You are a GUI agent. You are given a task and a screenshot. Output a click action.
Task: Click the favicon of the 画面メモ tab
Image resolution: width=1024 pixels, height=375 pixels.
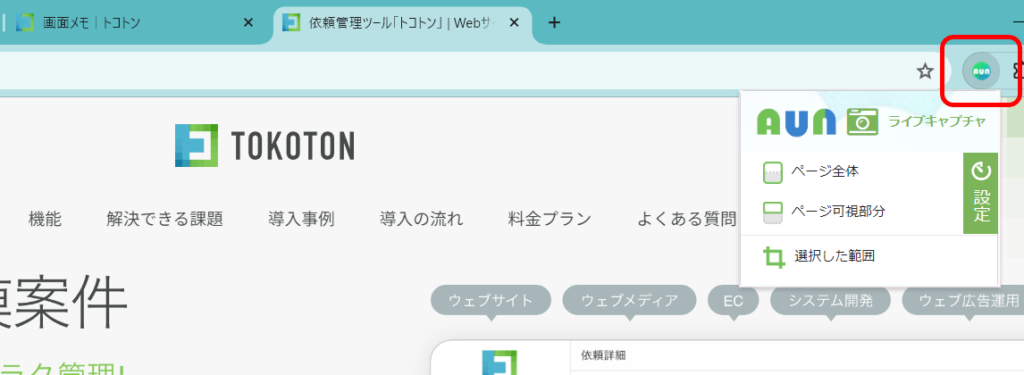(25, 23)
